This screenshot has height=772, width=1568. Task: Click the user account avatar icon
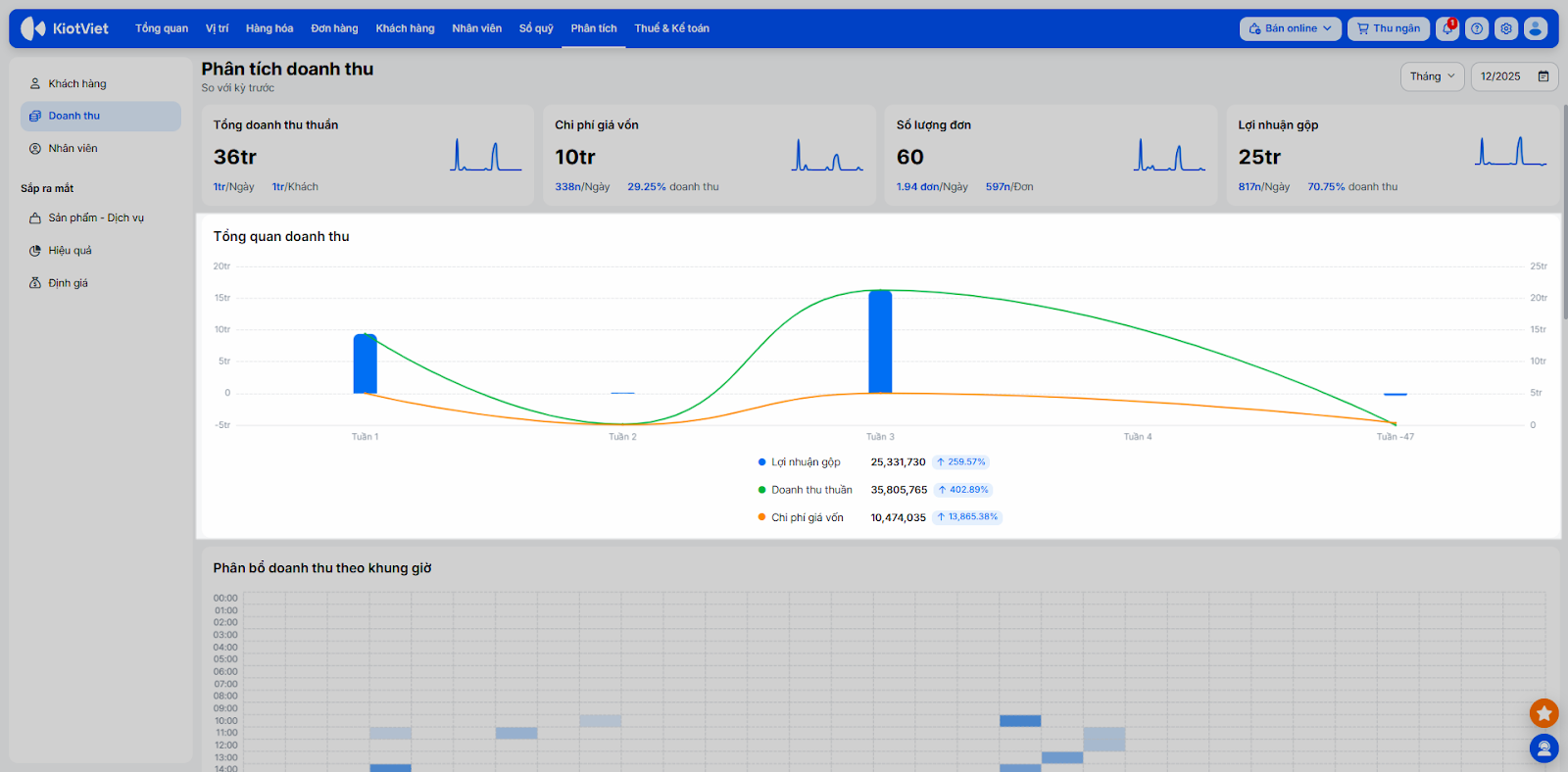pos(1536,28)
